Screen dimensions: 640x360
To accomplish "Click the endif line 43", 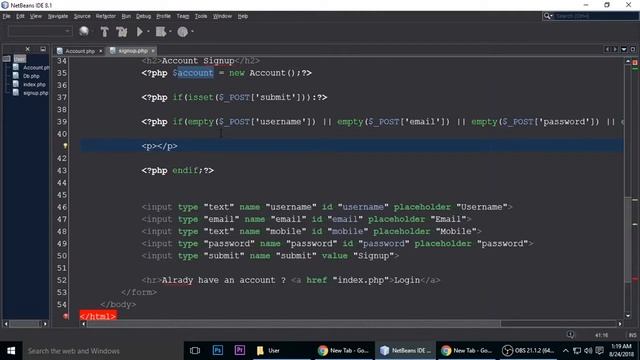I will [x=178, y=171].
